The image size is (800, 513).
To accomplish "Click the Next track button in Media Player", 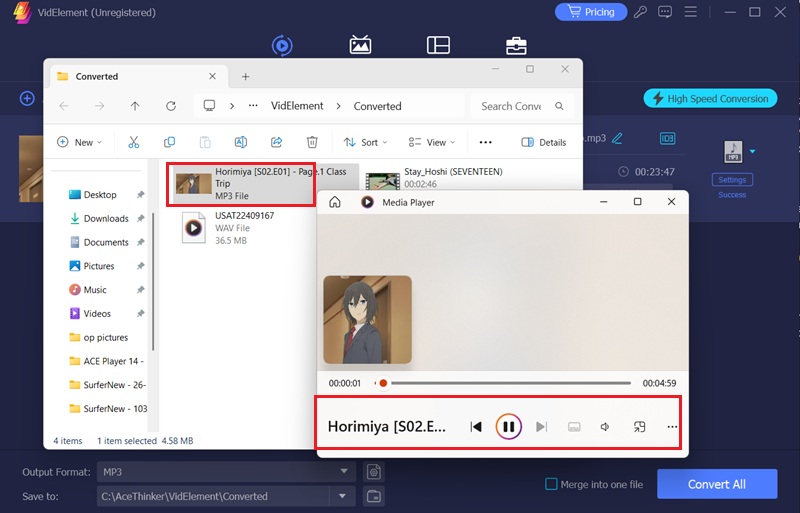I will (x=541, y=426).
